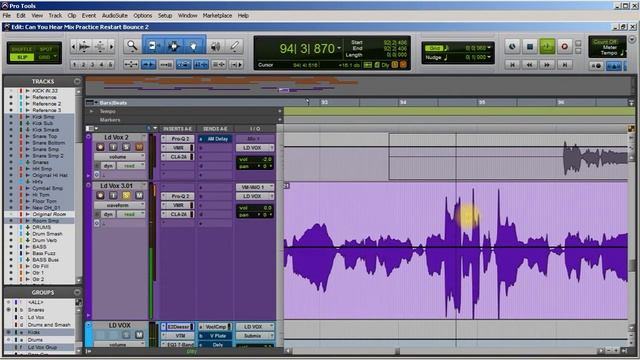Select the Pencil tool
640x360 pixels.
pos(235,46)
